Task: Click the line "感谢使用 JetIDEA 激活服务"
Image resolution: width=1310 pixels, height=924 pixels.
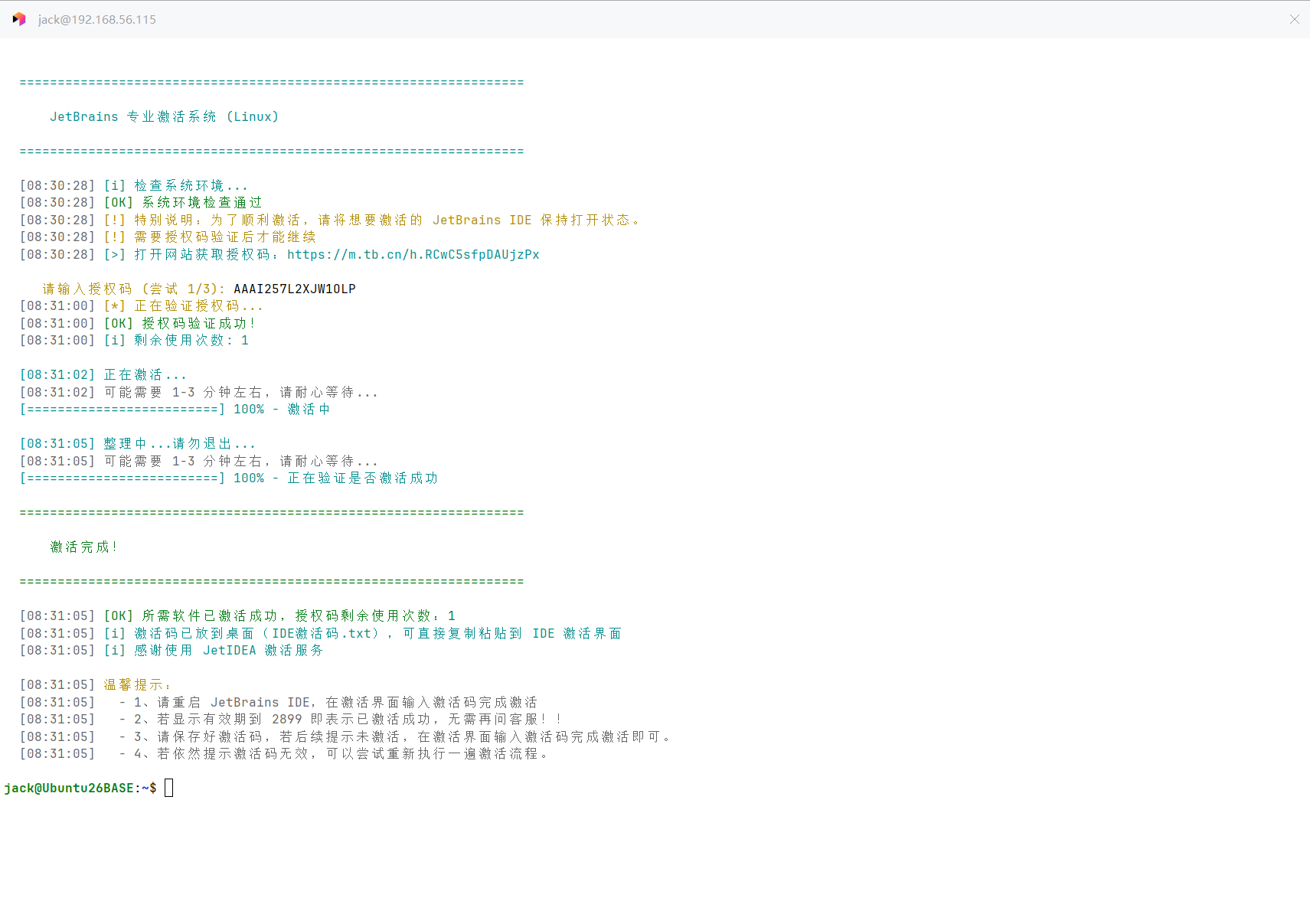Action: click(229, 650)
